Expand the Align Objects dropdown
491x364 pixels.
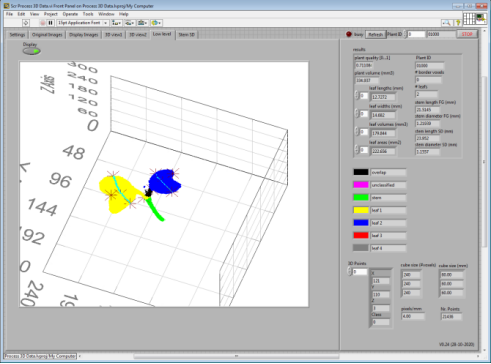pos(117,23)
